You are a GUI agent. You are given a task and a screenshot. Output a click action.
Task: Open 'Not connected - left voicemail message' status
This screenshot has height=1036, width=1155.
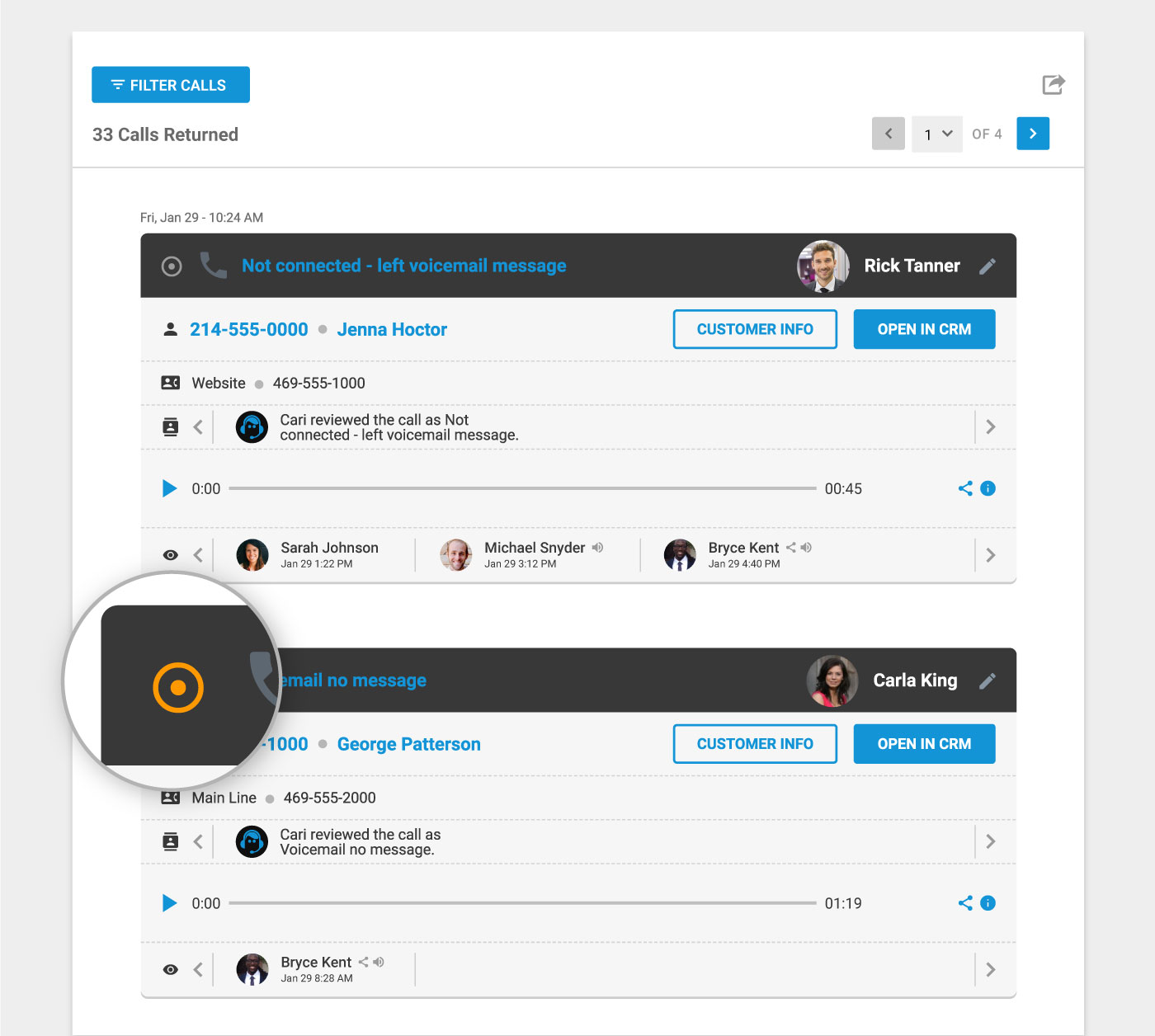[x=404, y=266]
